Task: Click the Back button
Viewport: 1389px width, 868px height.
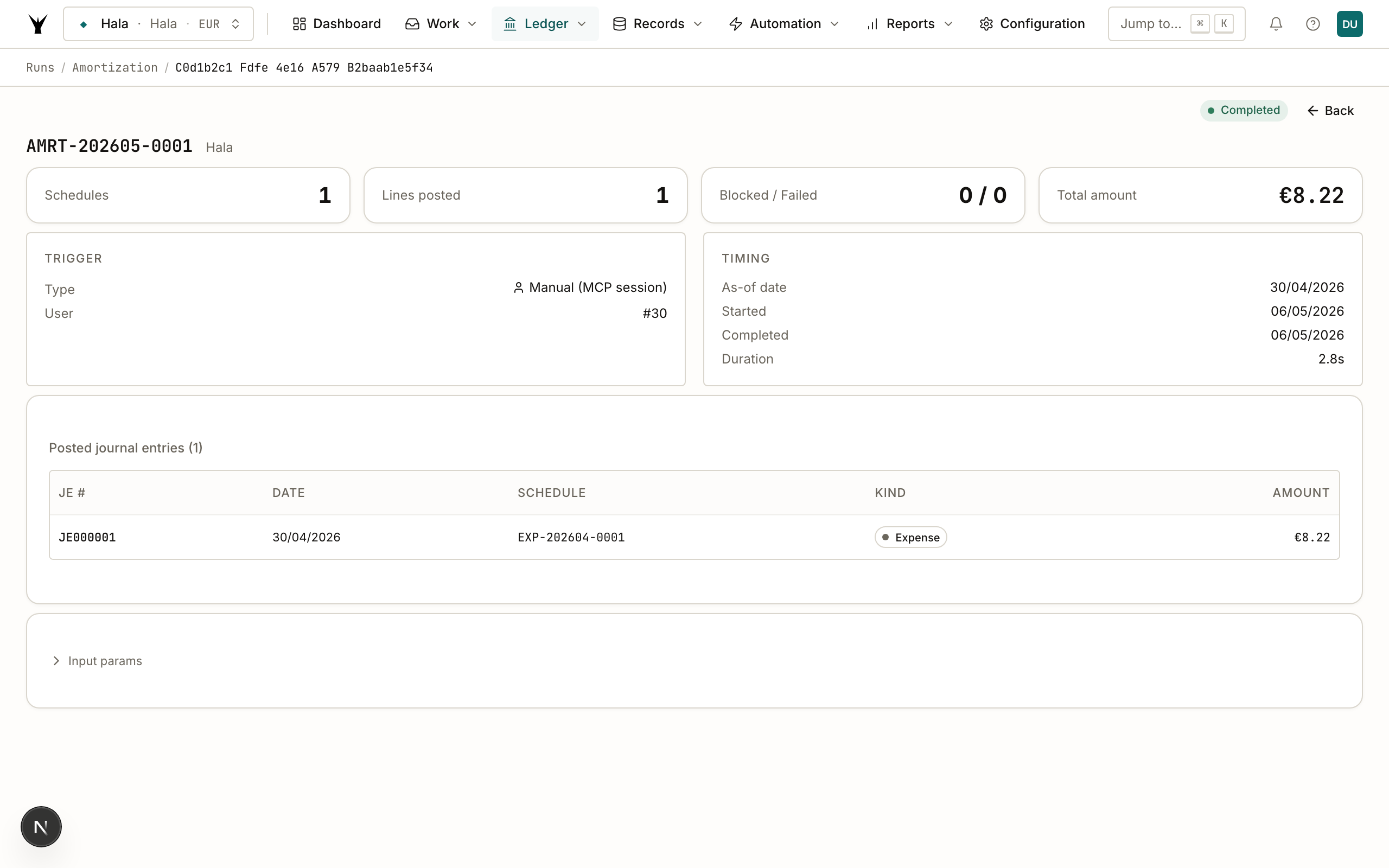Action: pyautogui.click(x=1330, y=110)
